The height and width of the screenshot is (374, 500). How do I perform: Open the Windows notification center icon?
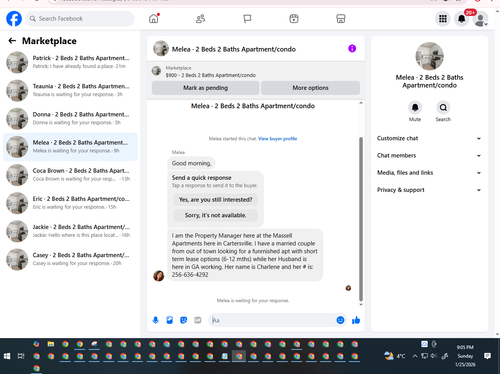(487, 356)
